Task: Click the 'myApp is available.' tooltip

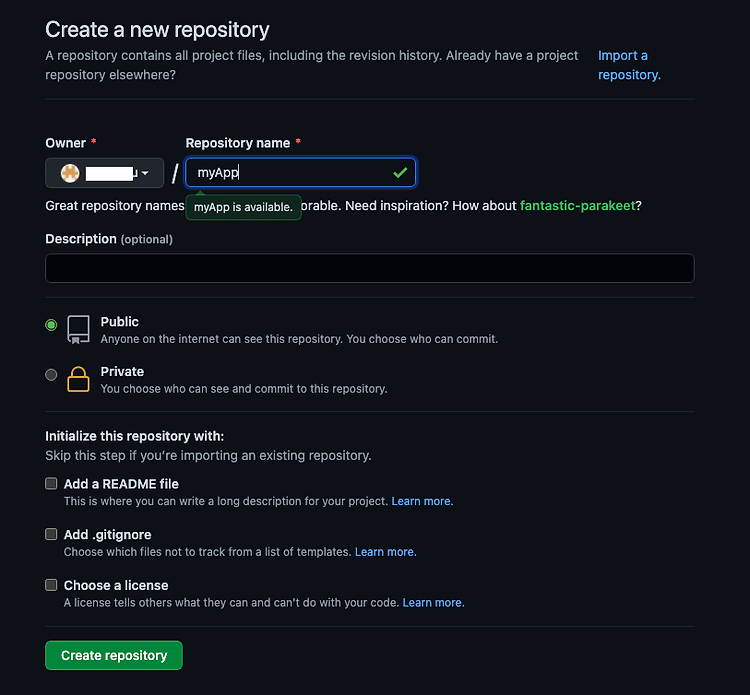Action: click(x=243, y=207)
